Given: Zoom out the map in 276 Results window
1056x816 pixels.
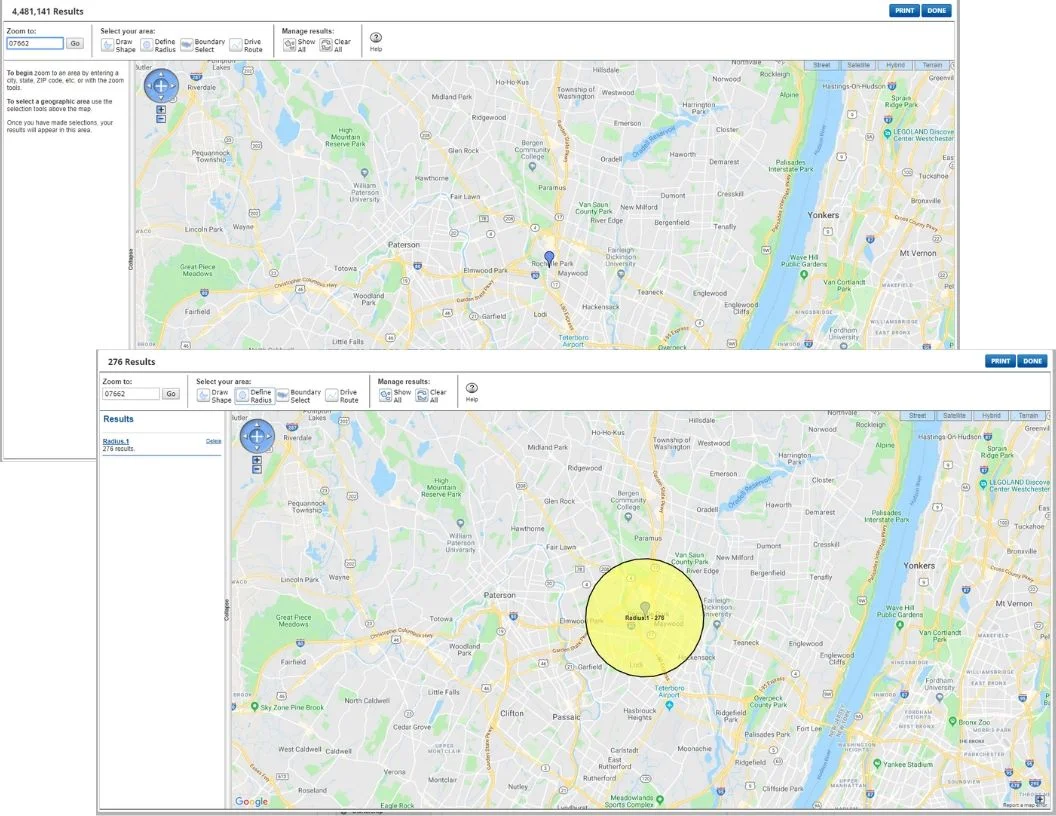Looking at the screenshot, I should pyautogui.click(x=257, y=469).
